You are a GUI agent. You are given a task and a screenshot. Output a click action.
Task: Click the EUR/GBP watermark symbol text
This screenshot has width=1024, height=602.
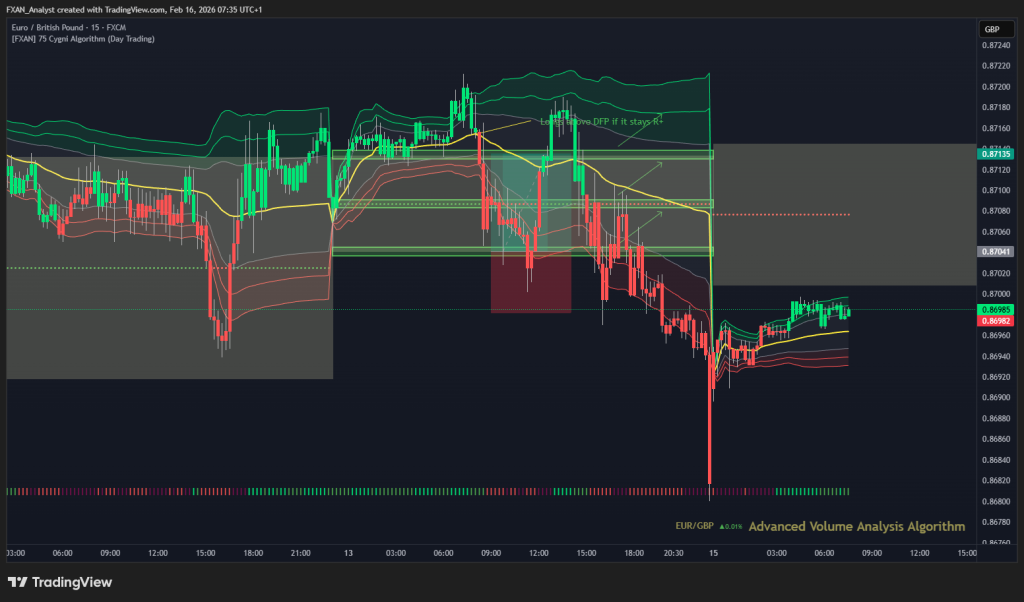click(x=694, y=526)
